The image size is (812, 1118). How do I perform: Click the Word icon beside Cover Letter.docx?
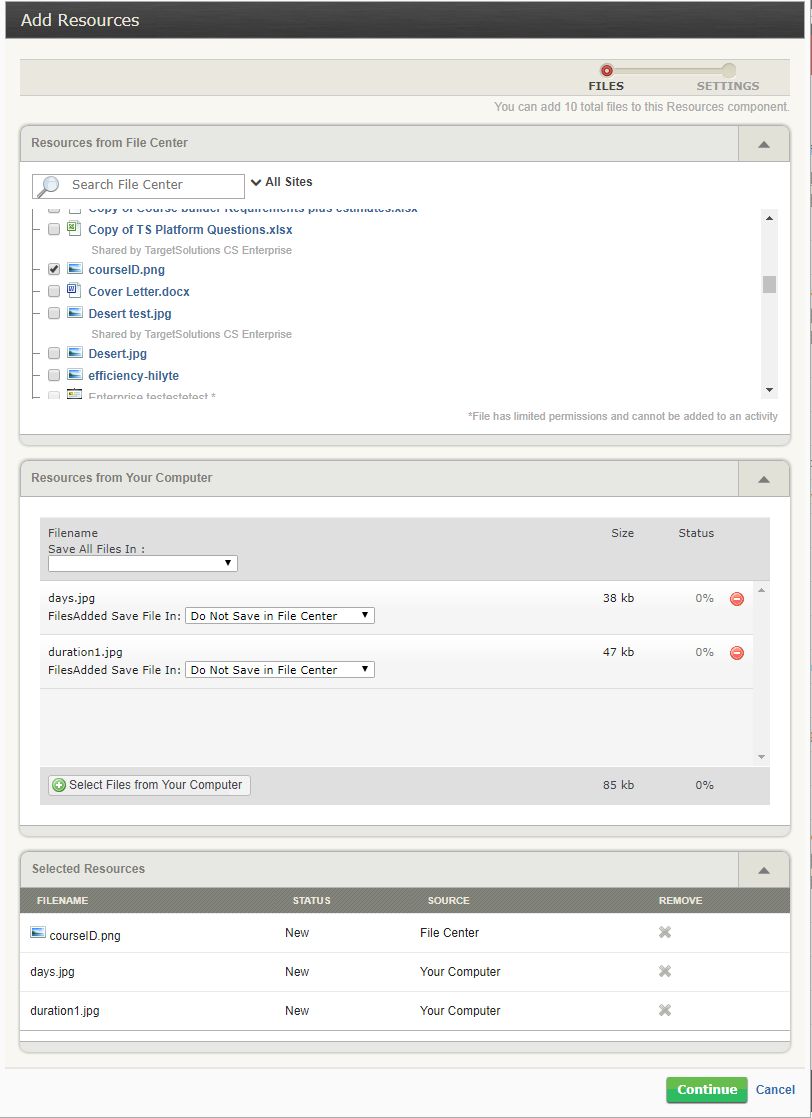tap(73, 291)
